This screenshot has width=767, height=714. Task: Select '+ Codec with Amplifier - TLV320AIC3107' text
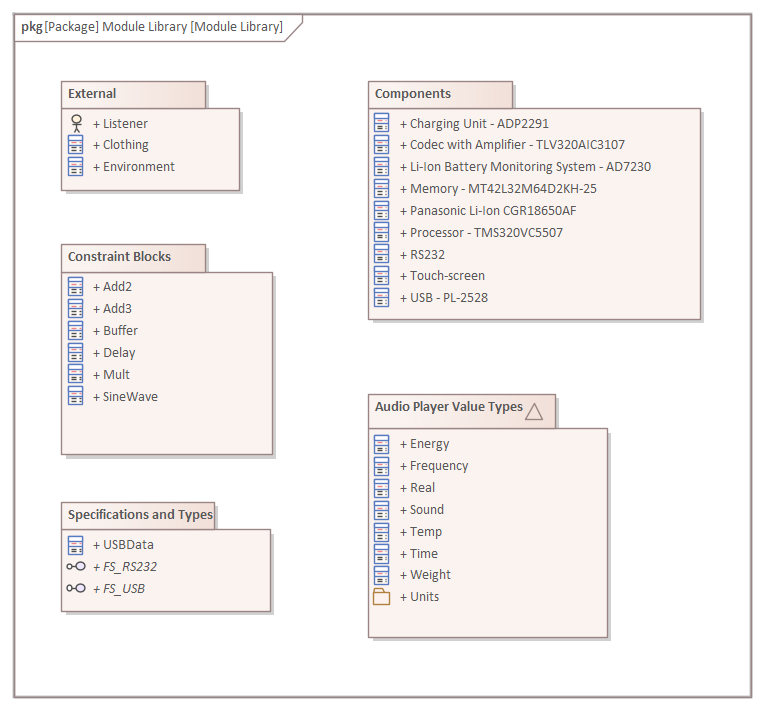pos(513,145)
